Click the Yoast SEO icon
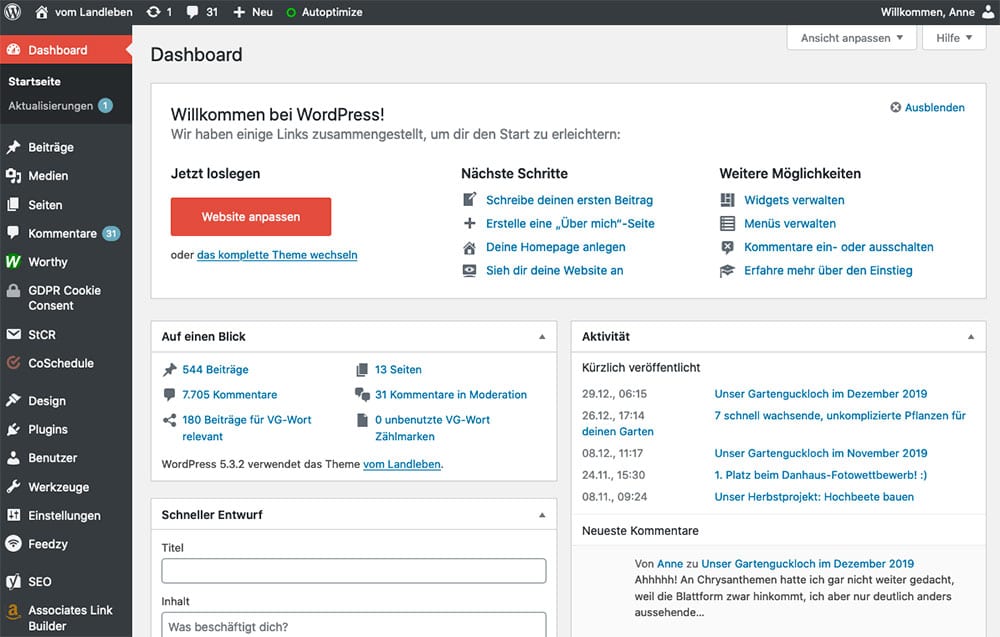Screen dimensions: 1000x637 click(13, 582)
